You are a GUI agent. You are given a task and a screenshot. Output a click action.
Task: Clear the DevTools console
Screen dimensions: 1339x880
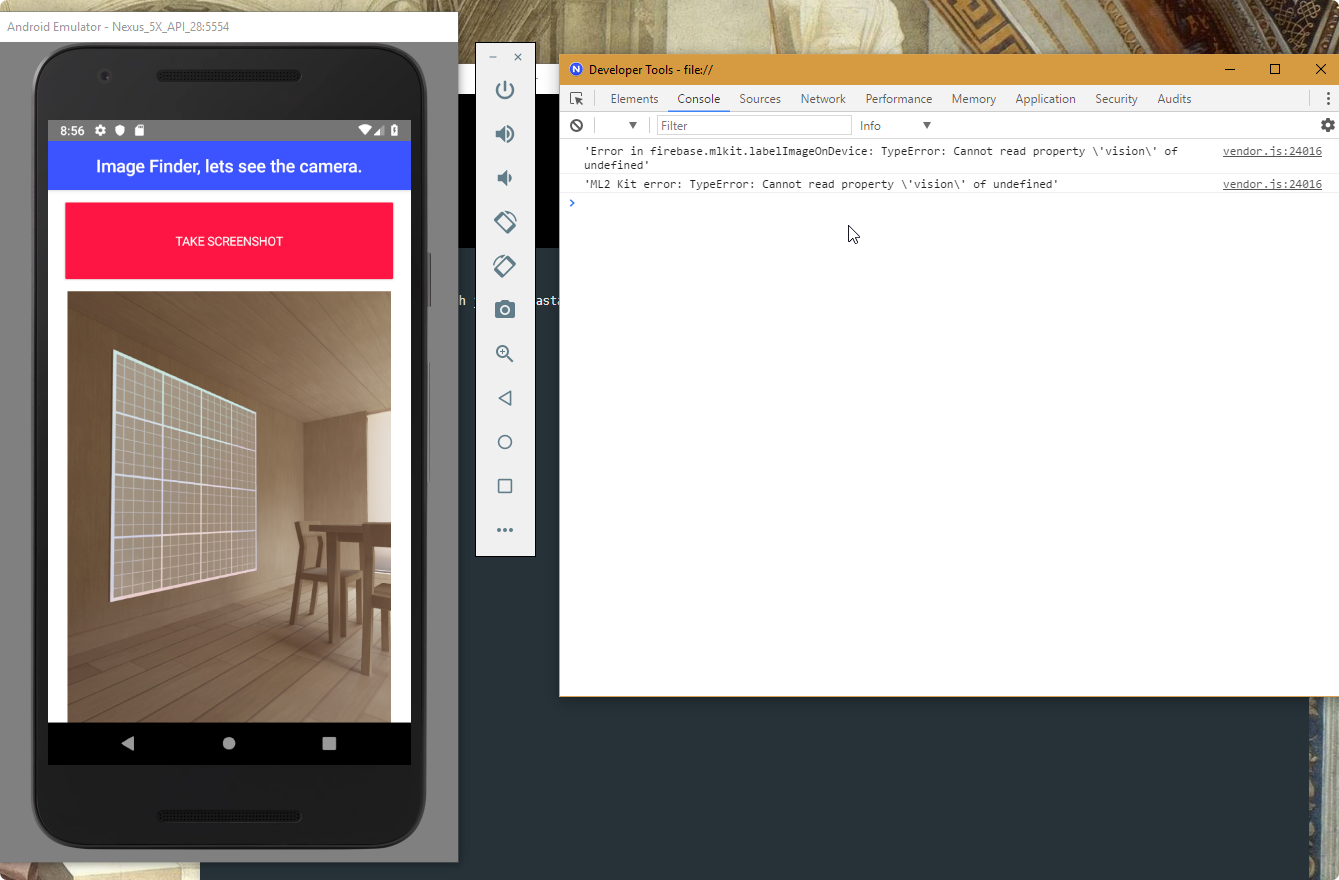pyautogui.click(x=576, y=124)
